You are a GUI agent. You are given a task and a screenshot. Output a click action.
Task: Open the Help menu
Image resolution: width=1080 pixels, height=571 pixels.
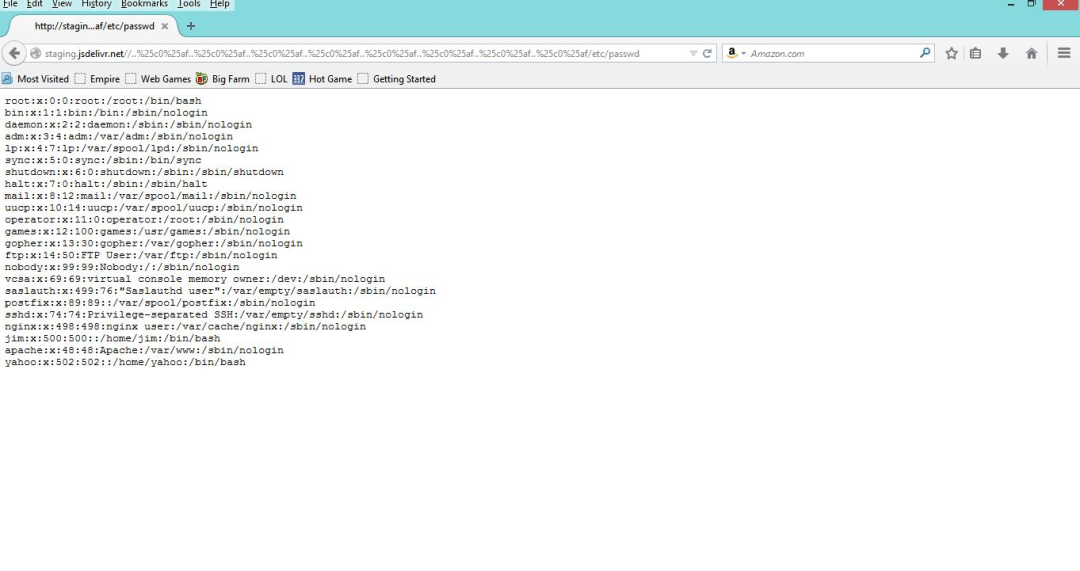tap(220, 4)
